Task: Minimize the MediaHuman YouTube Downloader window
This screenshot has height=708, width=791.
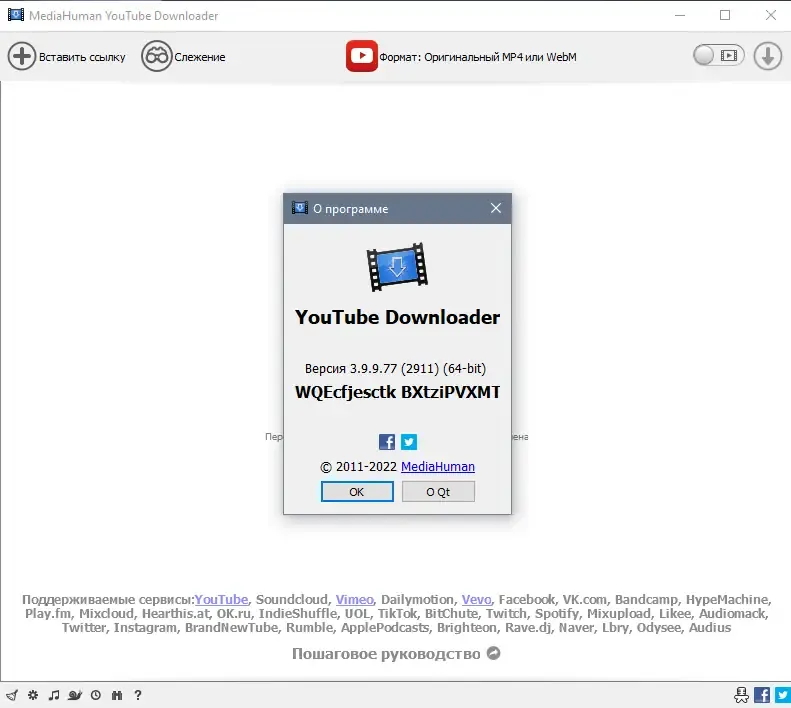Action: click(x=680, y=15)
